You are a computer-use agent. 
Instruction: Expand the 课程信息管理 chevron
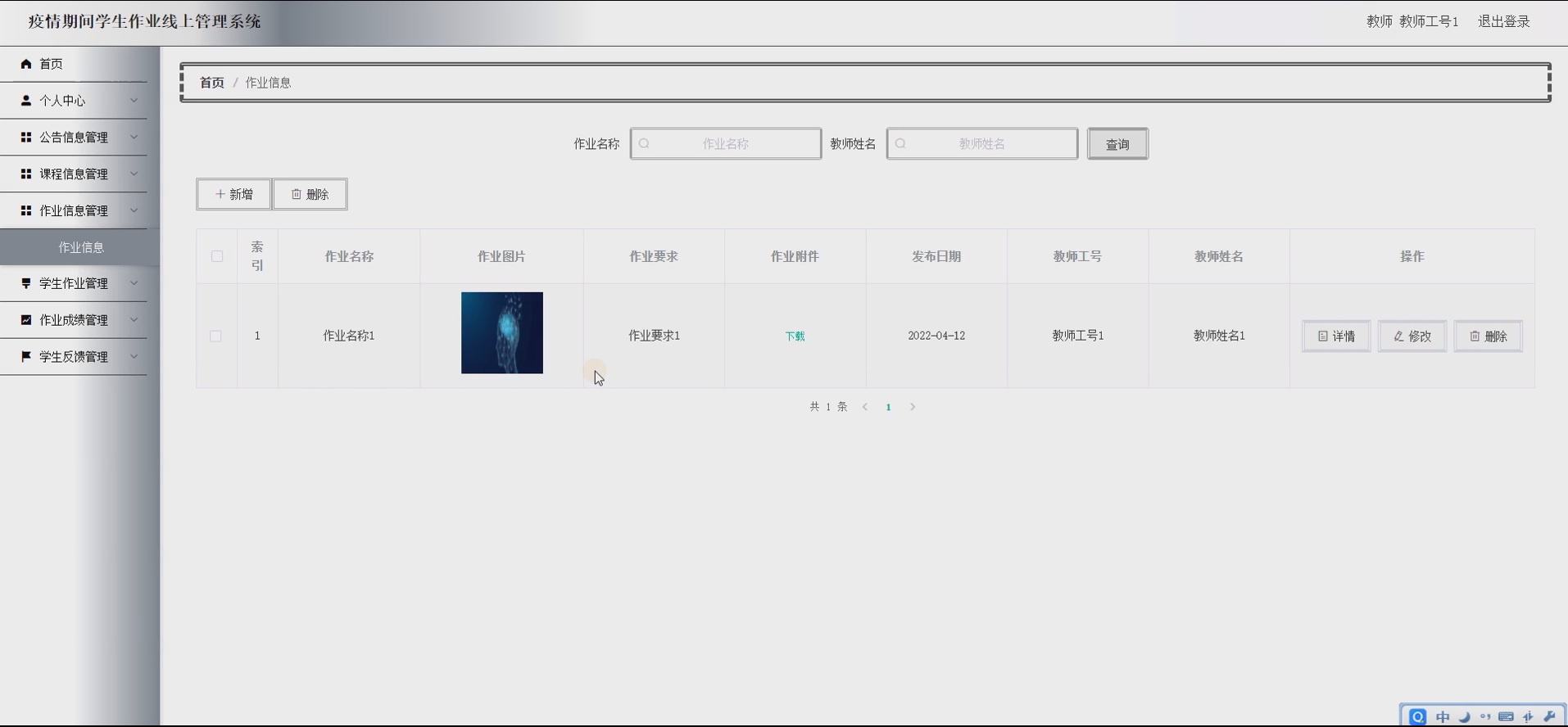[x=134, y=174]
